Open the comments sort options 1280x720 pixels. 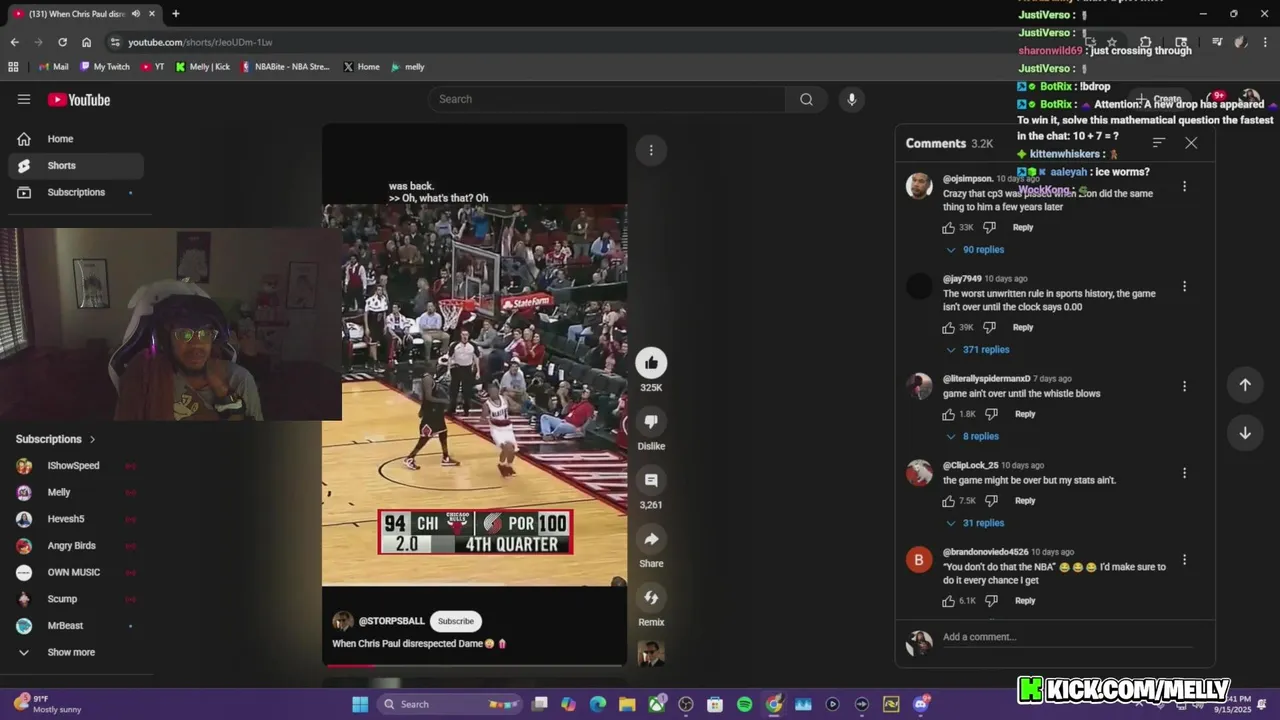pyautogui.click(x=1158, y=143)
